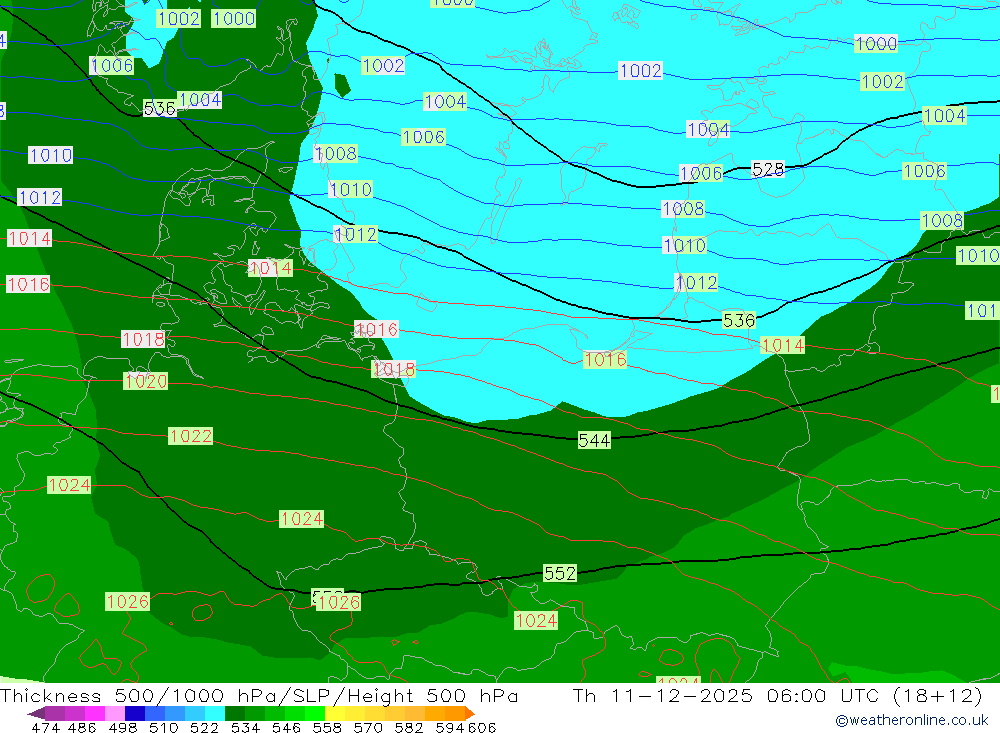Select the map title 'Thickness 500/1000 hPa/SLP/Height 500 hPa'

[259, 695]
